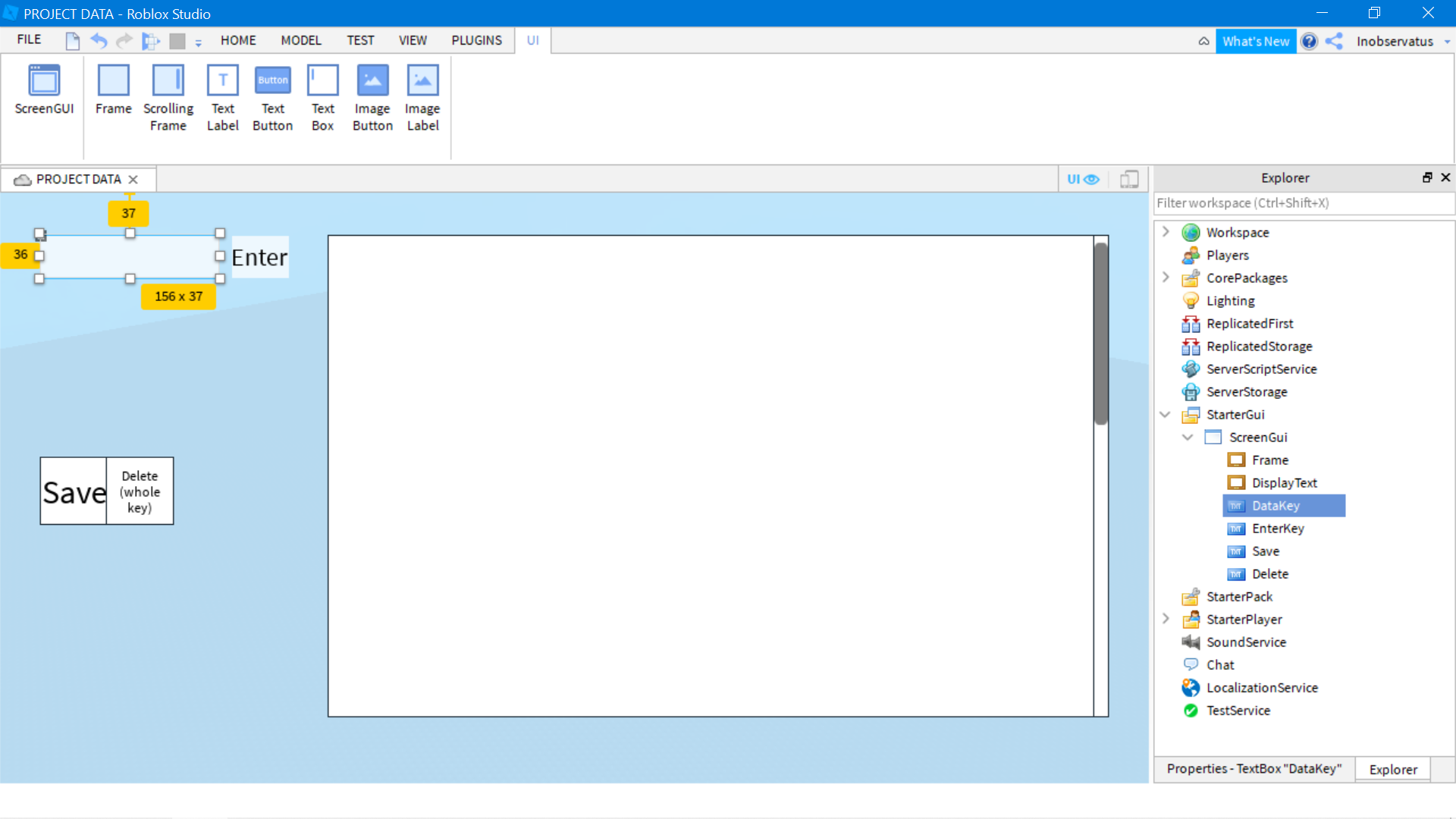Collapse the StarterGui tree node

(1166, 415)
